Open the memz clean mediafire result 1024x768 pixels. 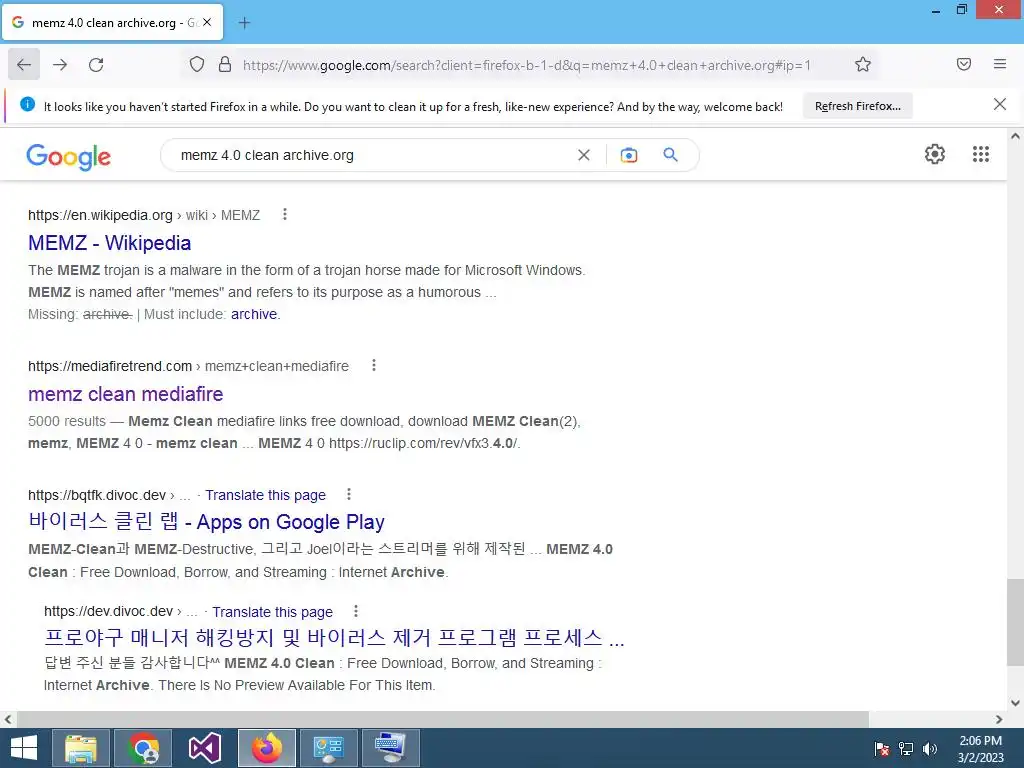125,394
